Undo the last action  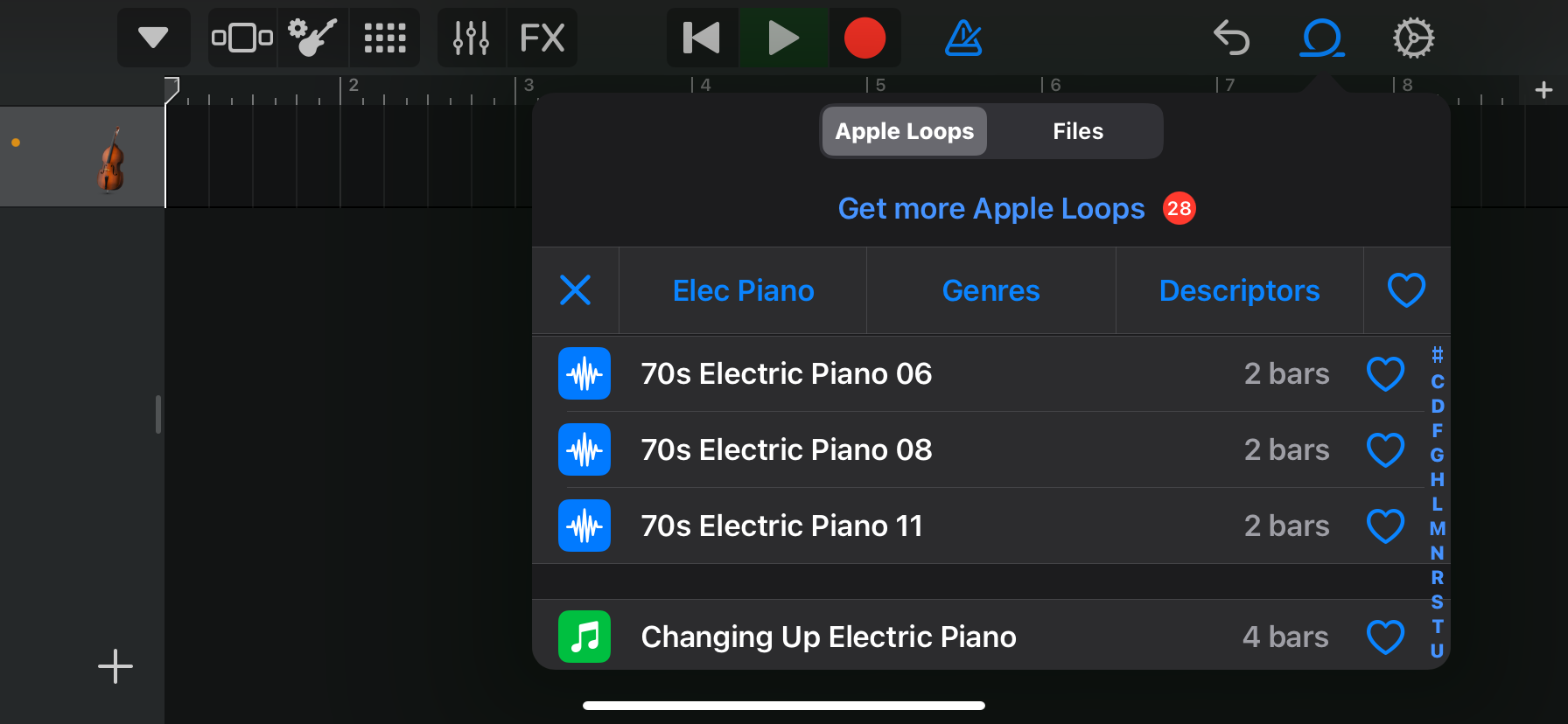(1231, 38)
